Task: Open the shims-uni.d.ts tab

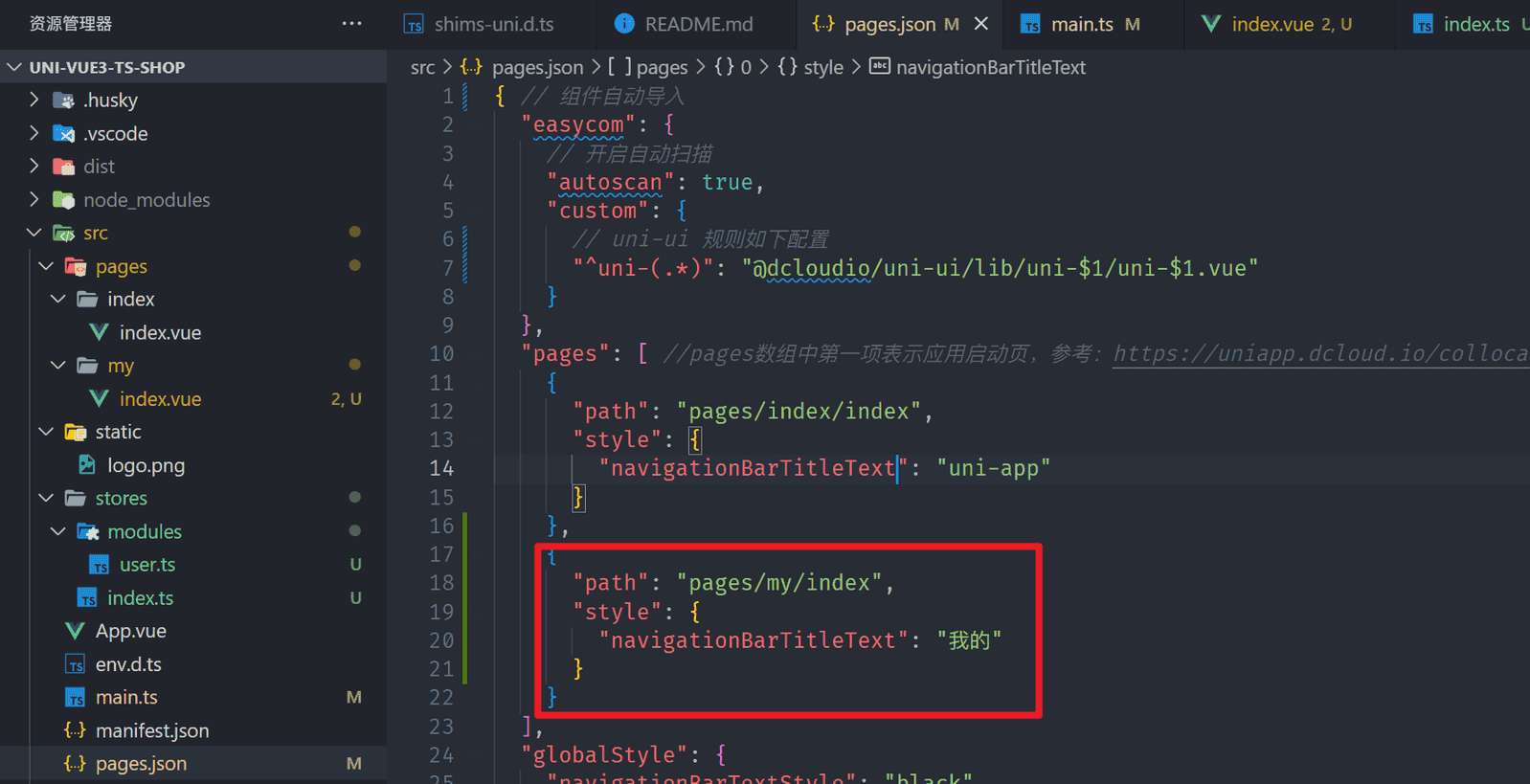Action: coord(493,24)
